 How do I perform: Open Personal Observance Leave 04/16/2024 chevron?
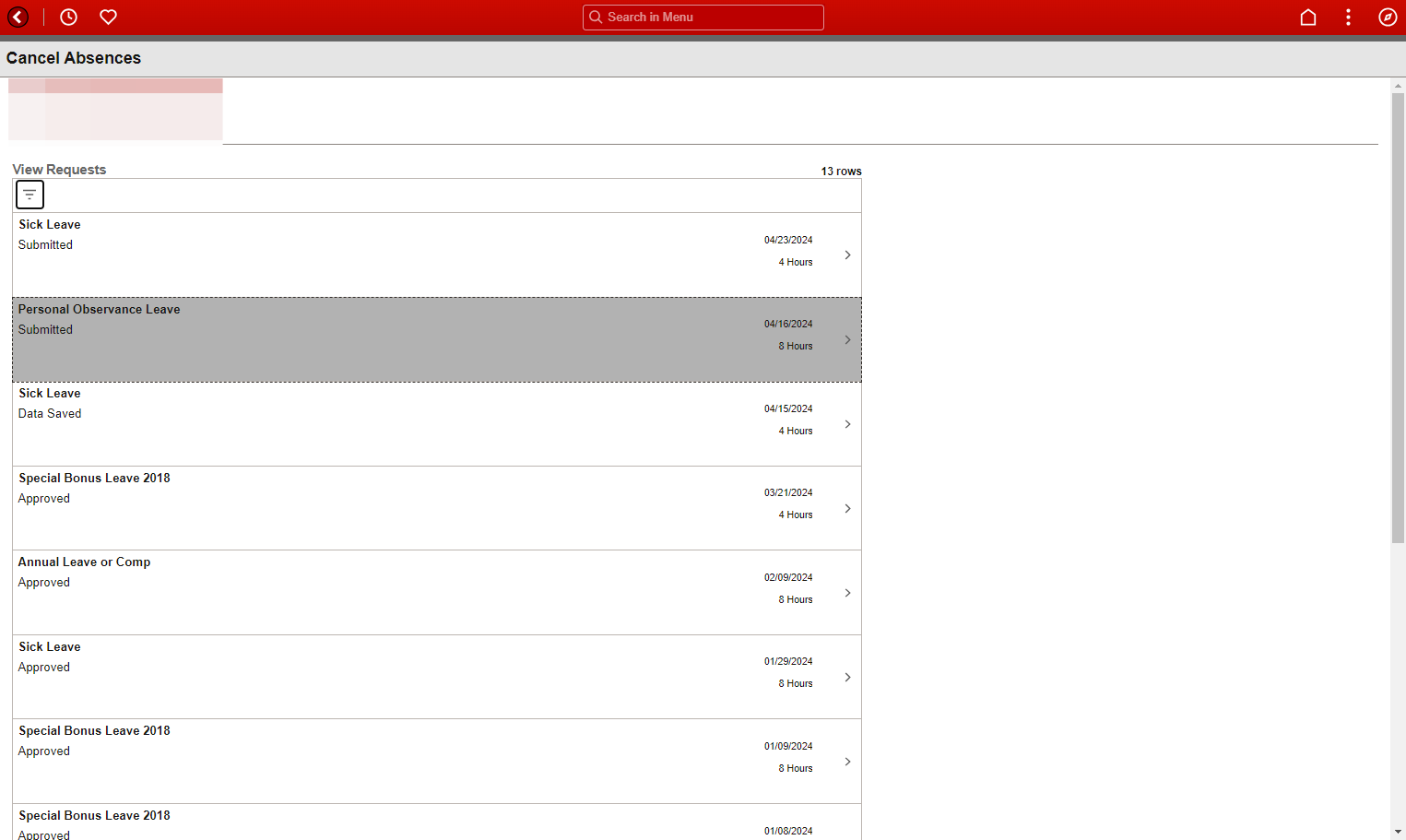tap(847, 339)
